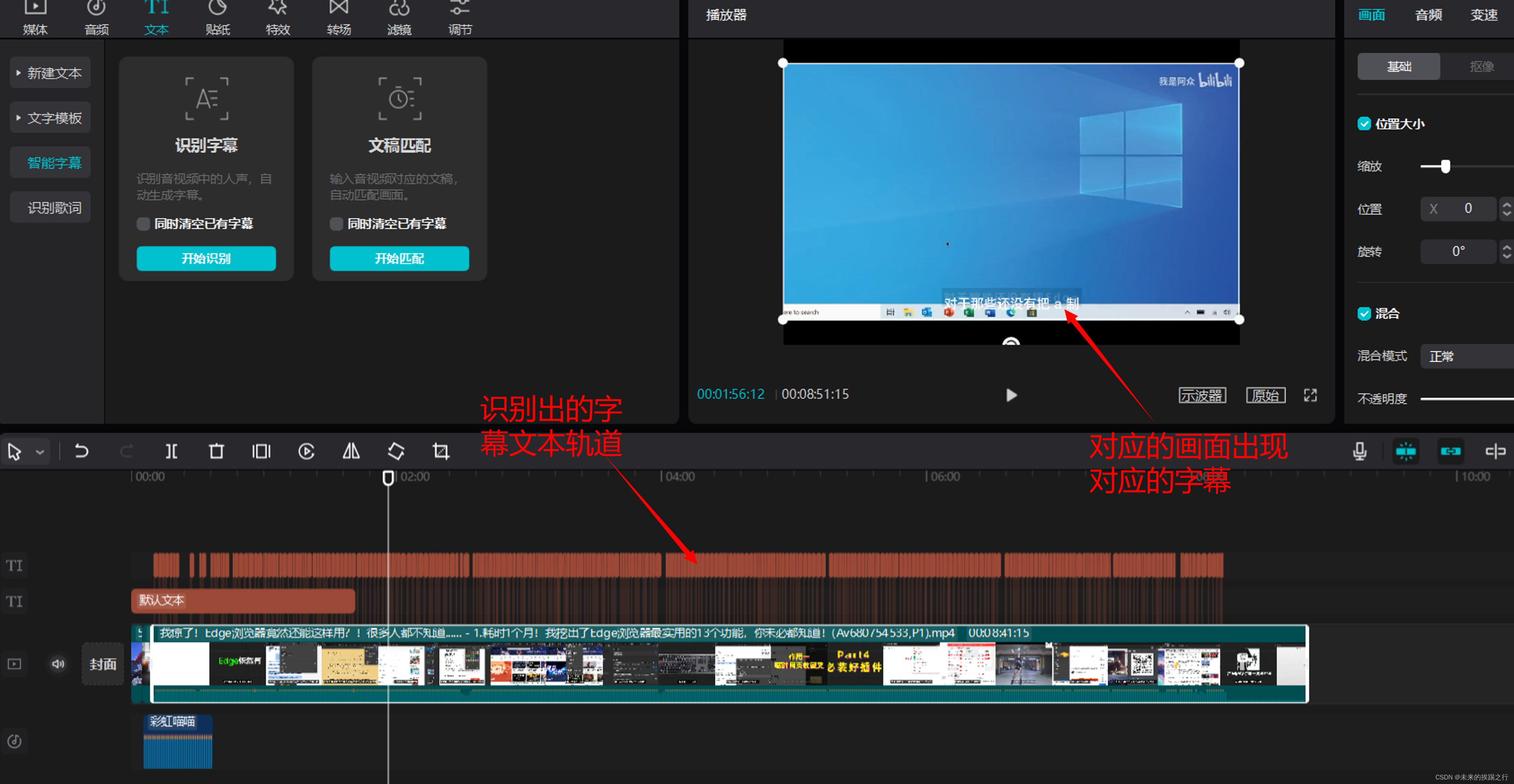Enable 同时清空已有字幕 under 文稿匹配
Image resolution: width=1514 pixels, height=784 pixels.
tap(336, 224)
